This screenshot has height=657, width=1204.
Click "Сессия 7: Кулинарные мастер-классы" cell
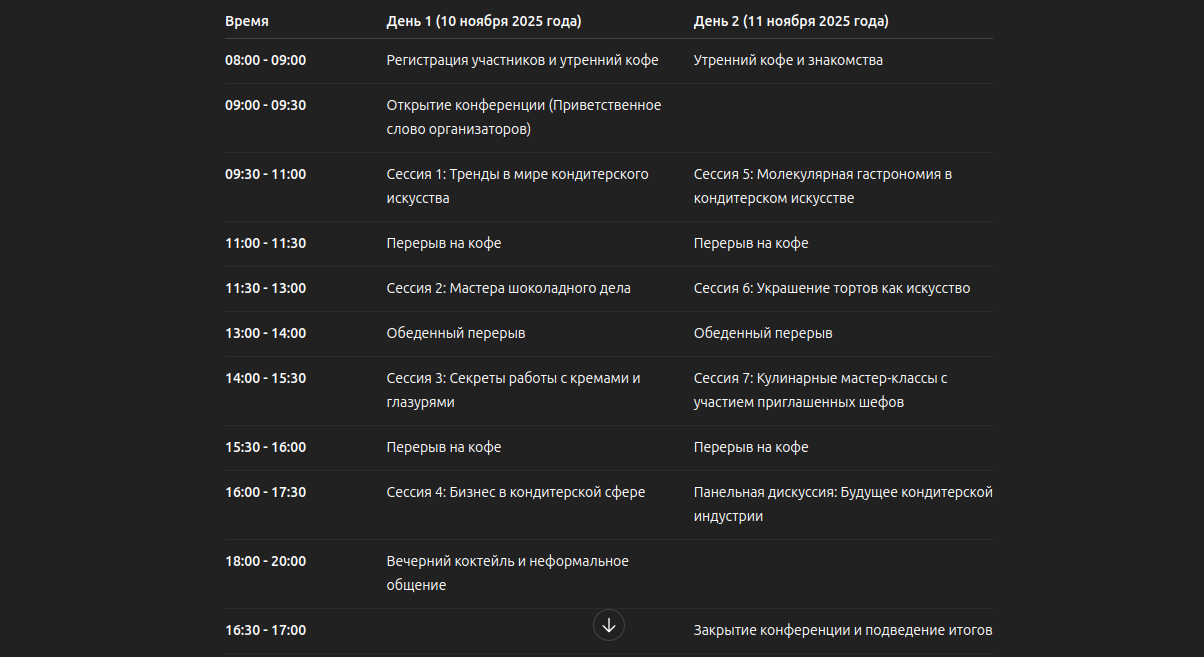tap(820, 390)
